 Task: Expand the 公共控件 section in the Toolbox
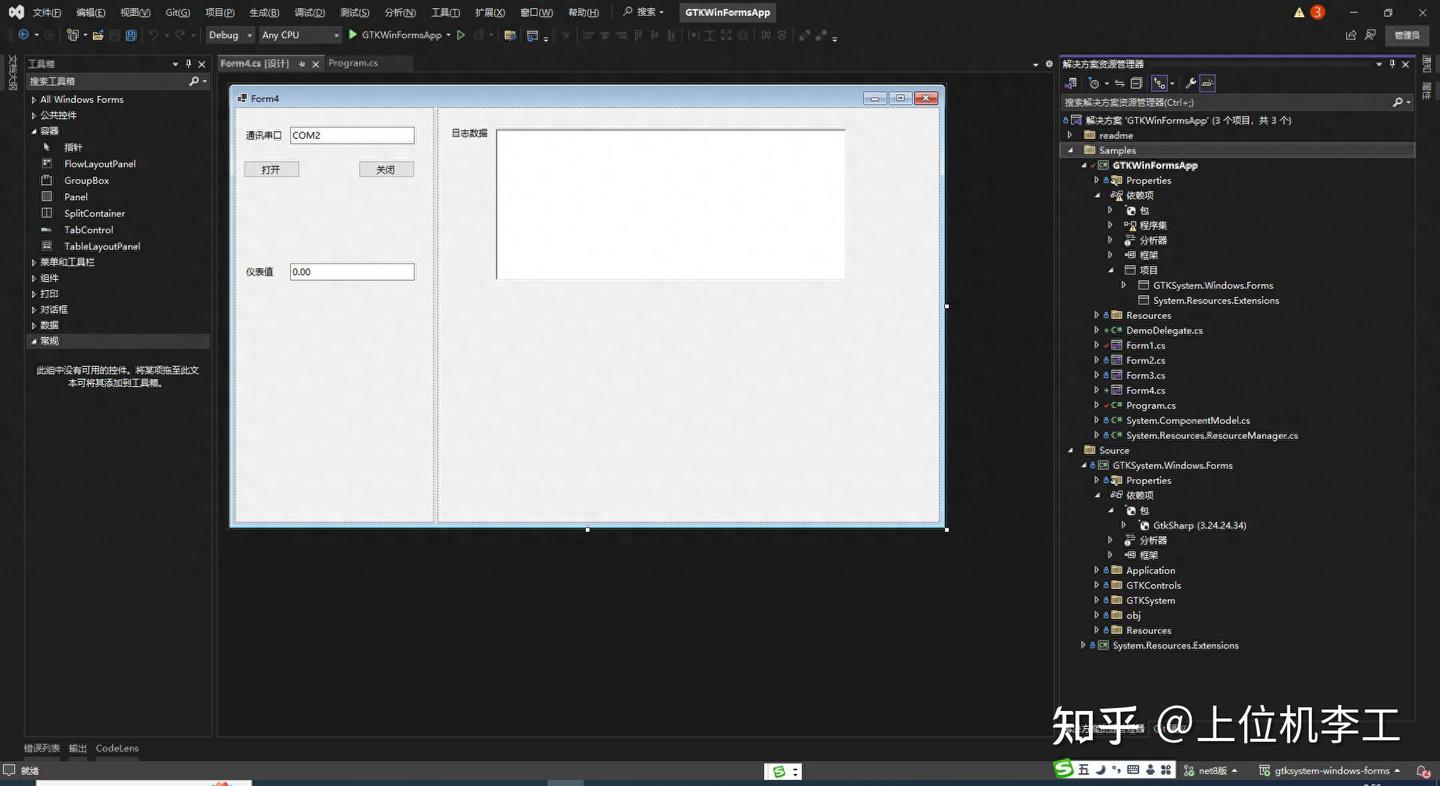tap(34, 115)
